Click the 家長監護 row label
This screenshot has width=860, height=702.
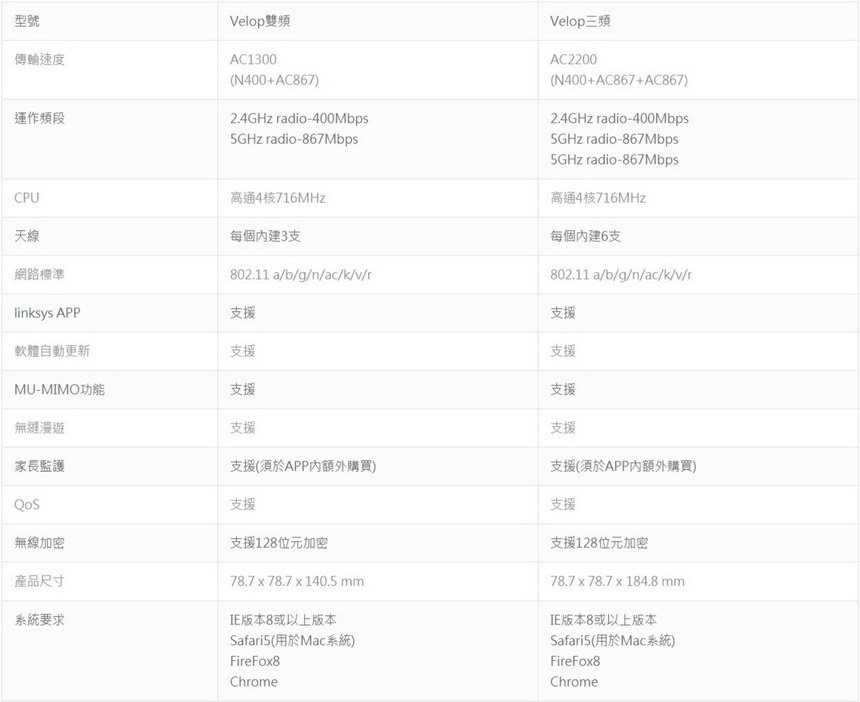pos(39,466)
